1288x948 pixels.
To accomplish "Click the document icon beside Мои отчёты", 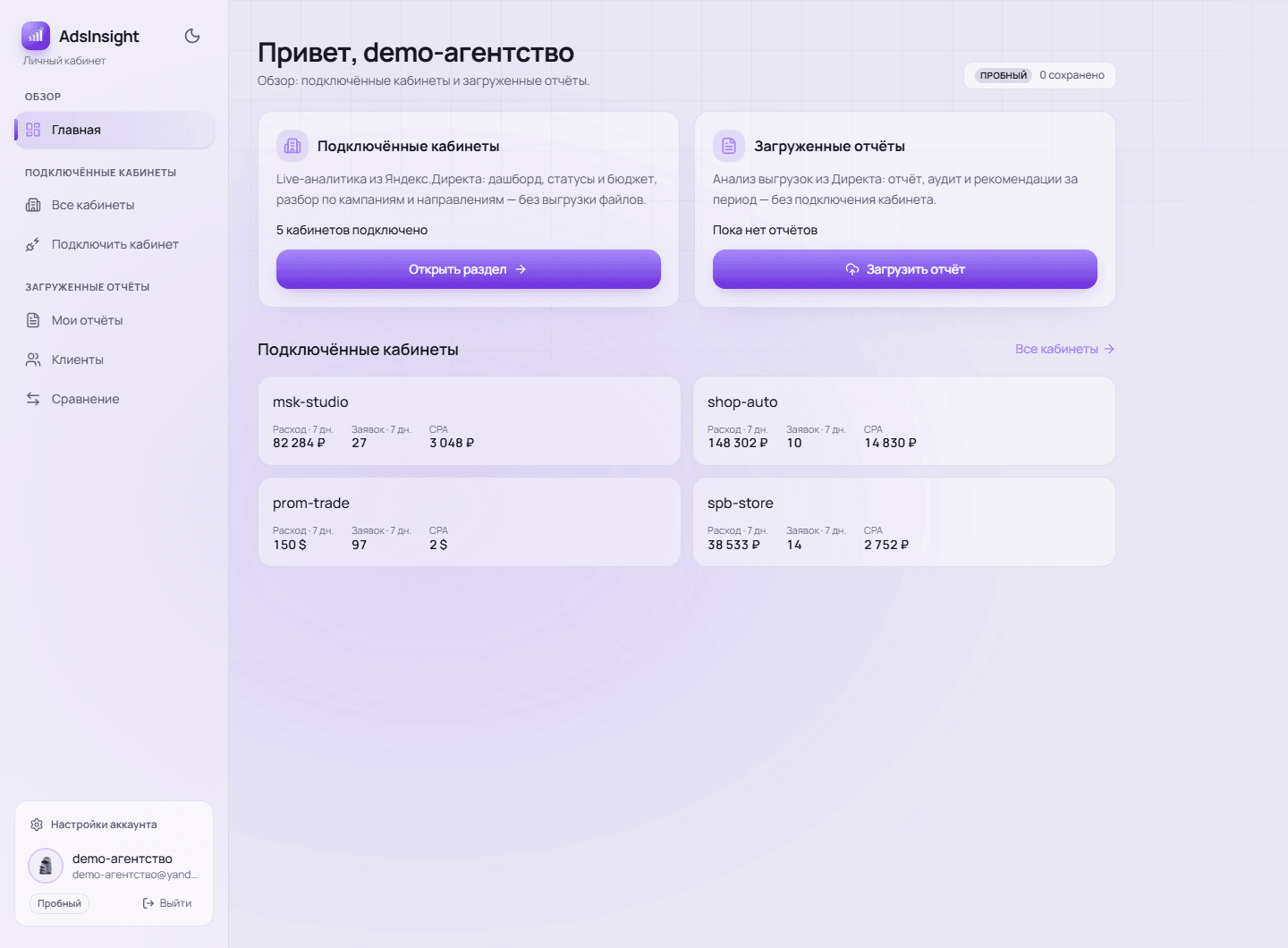I will [33, 320].
